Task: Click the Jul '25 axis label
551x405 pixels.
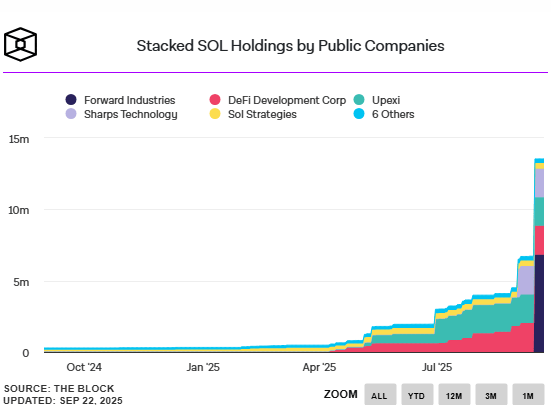Action: 437,367
